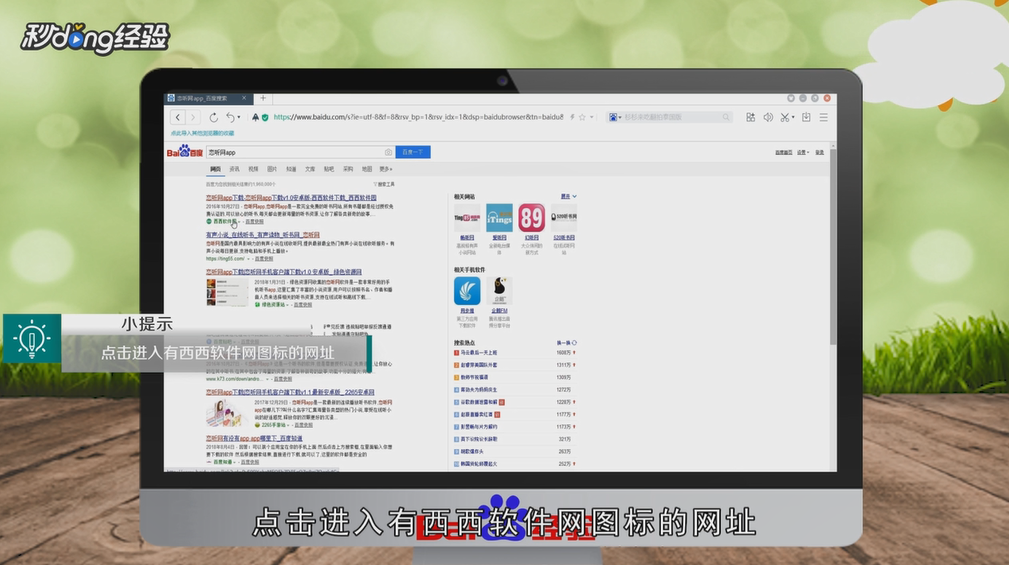Click cartoon thumbnail of 2265安卓网 result

tap(227, 413)
